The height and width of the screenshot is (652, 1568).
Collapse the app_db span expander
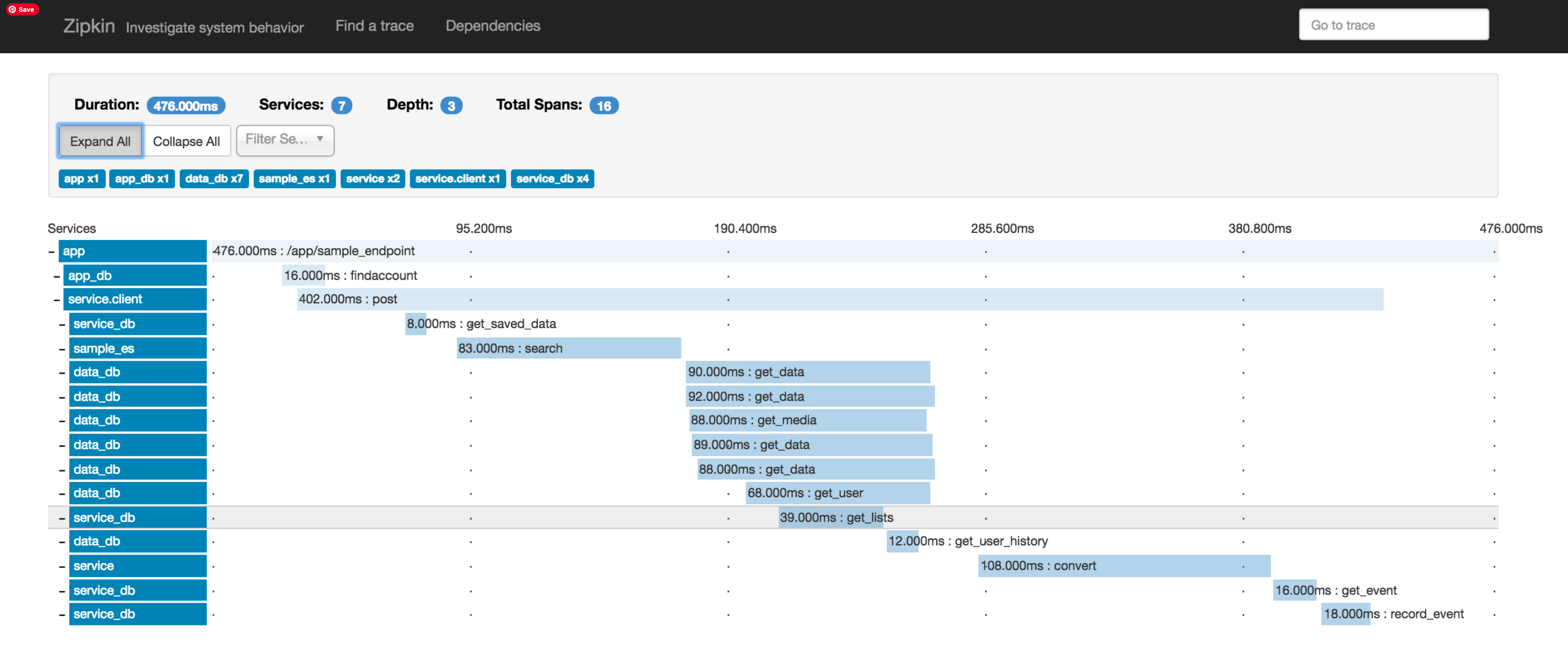57,277
